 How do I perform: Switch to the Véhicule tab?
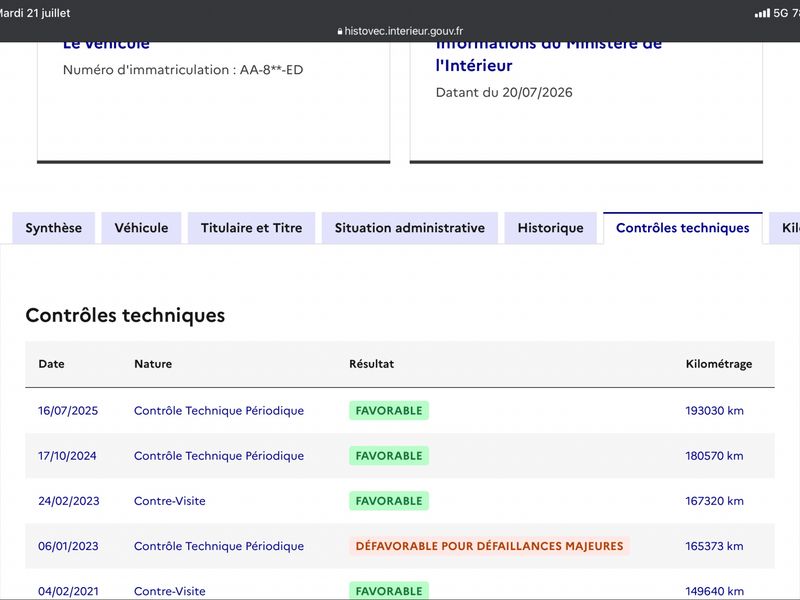point(141,228)
